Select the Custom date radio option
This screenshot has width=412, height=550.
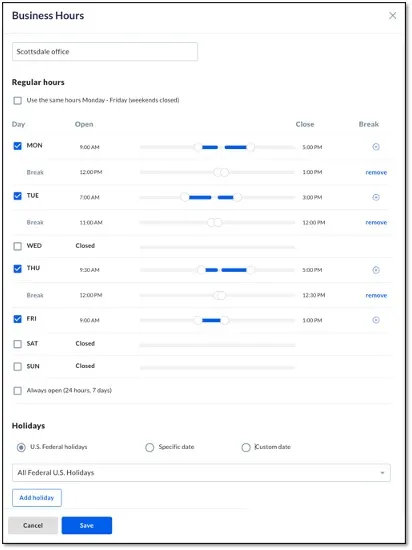click(246, 447)
